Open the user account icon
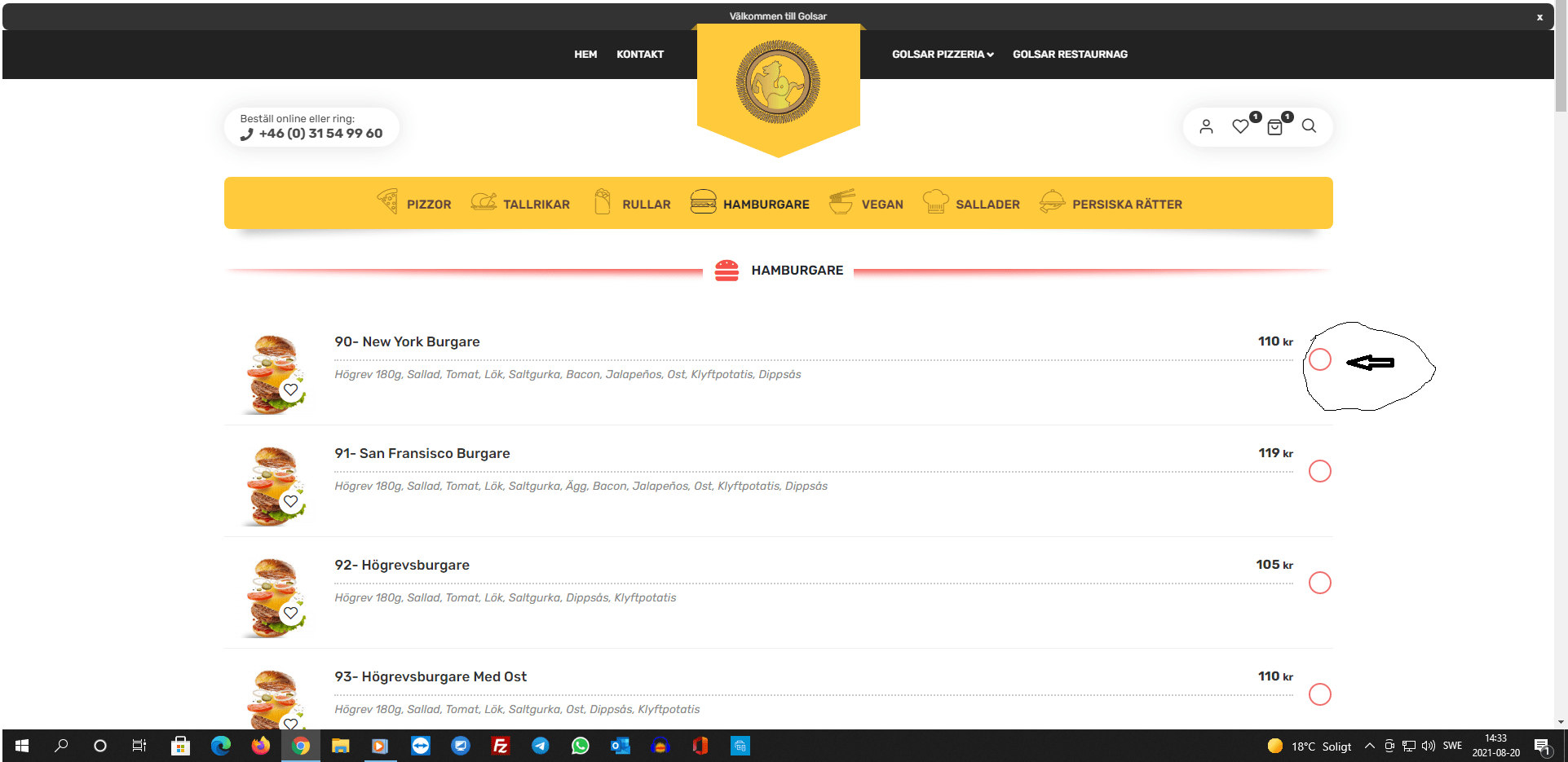 click(x=1206, y=126)
